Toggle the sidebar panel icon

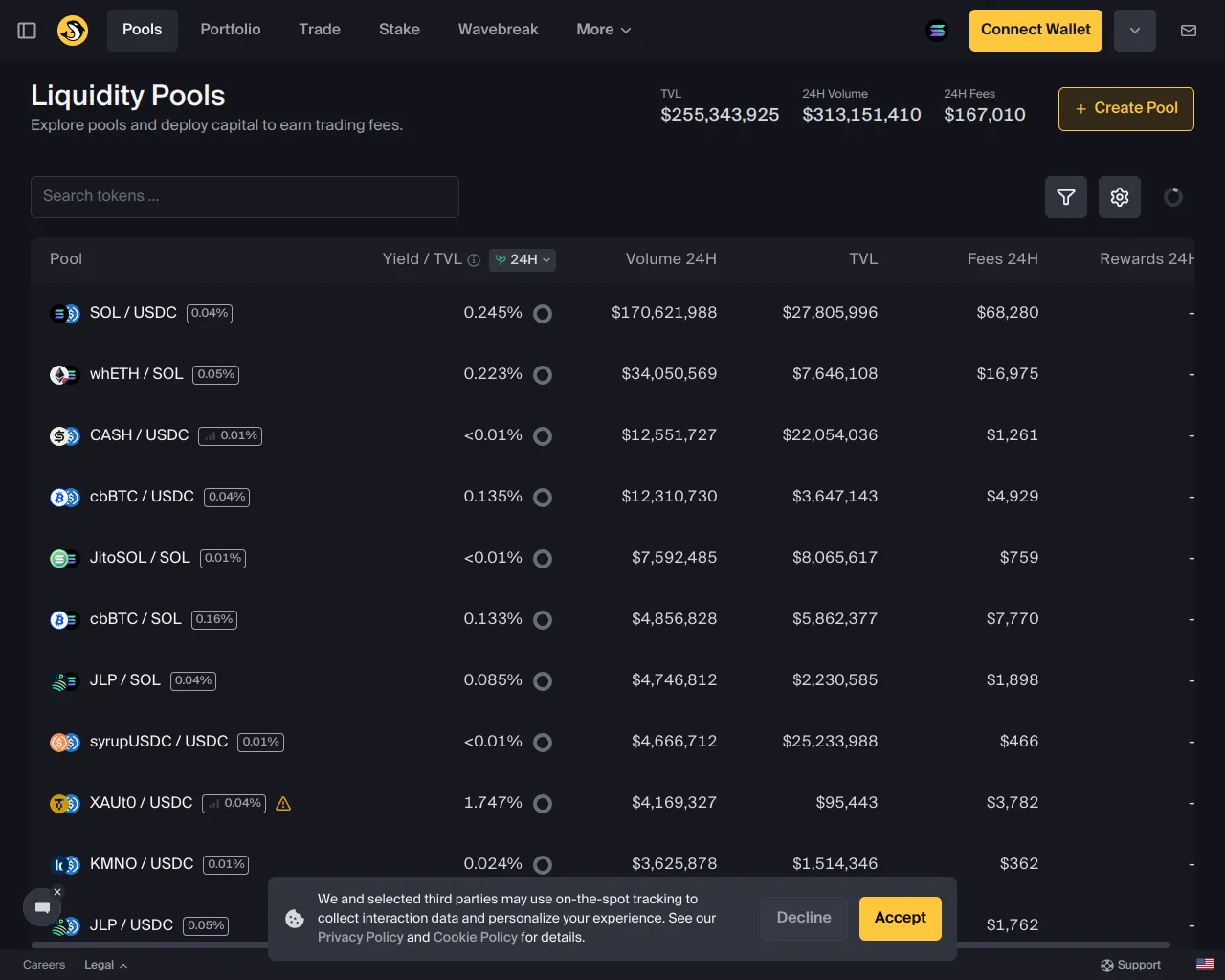pos(27,31)
